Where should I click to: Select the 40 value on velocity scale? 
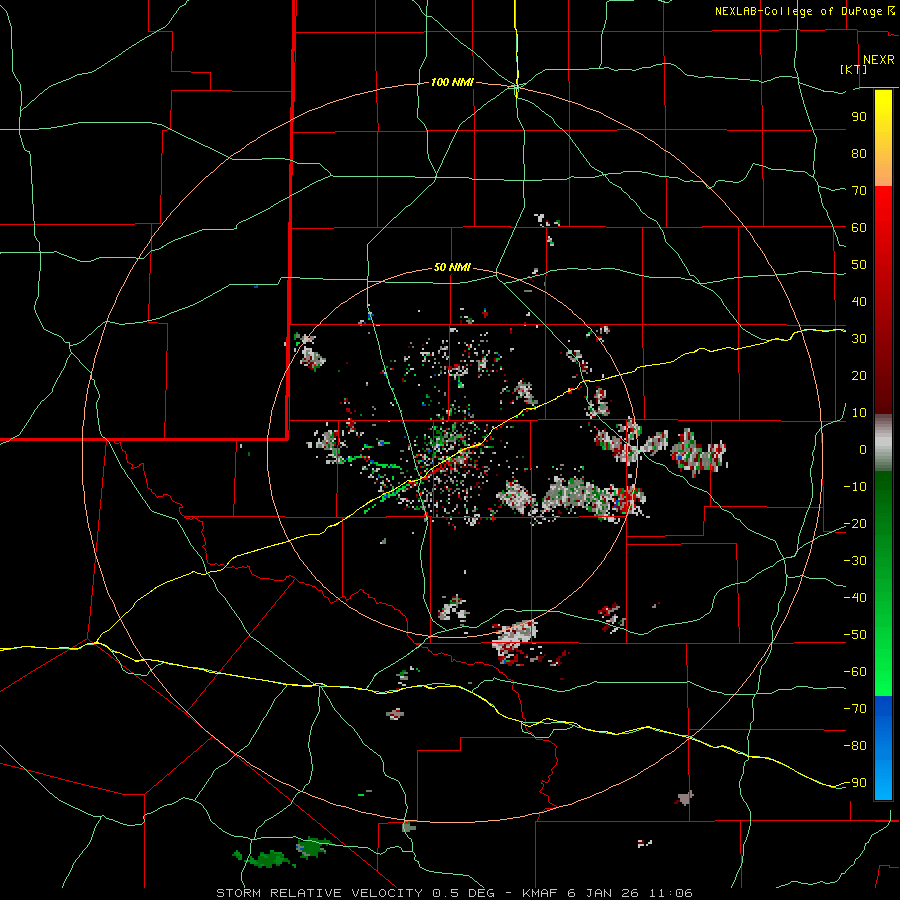(859, 301)
